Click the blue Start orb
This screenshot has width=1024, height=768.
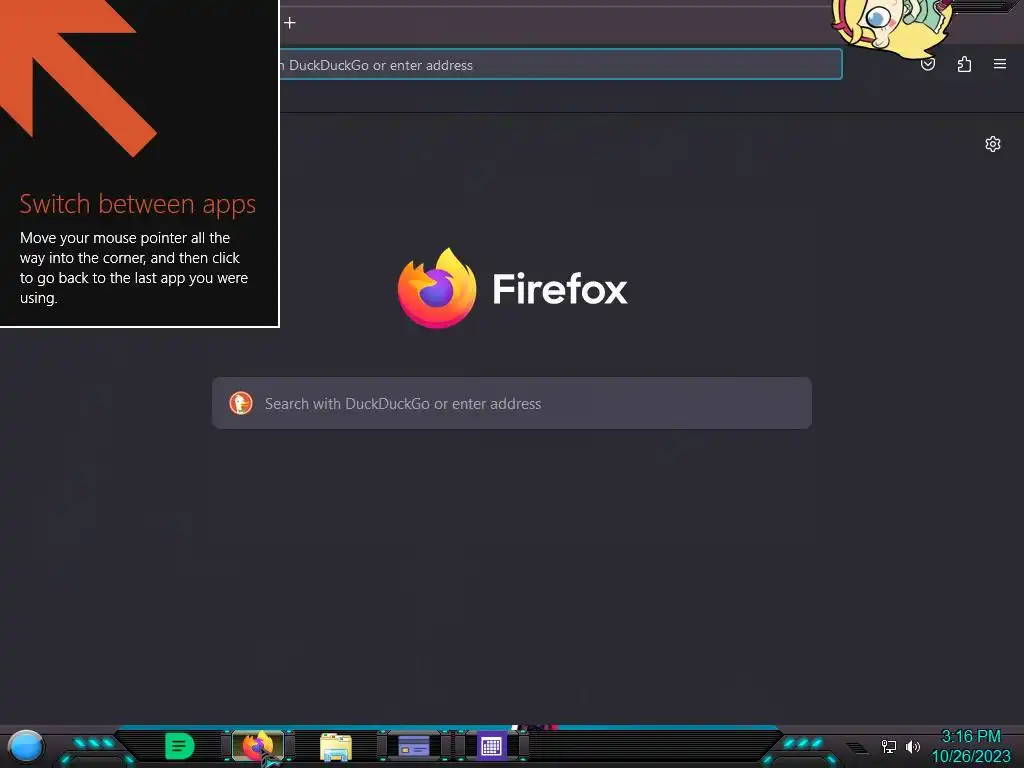coord(26,747)
